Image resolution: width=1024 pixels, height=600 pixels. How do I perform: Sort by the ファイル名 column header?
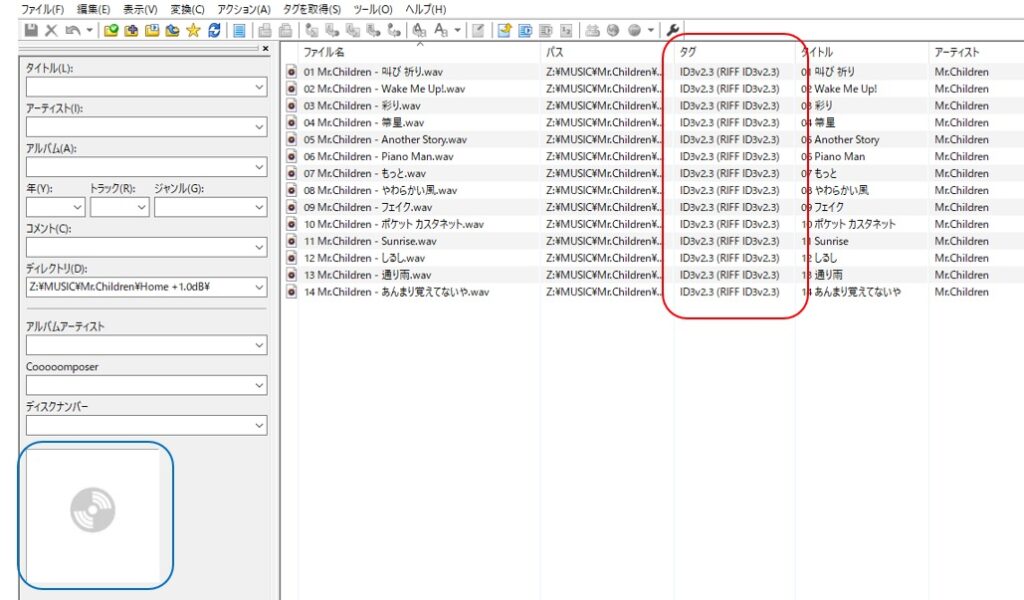[x=324, y=52]
